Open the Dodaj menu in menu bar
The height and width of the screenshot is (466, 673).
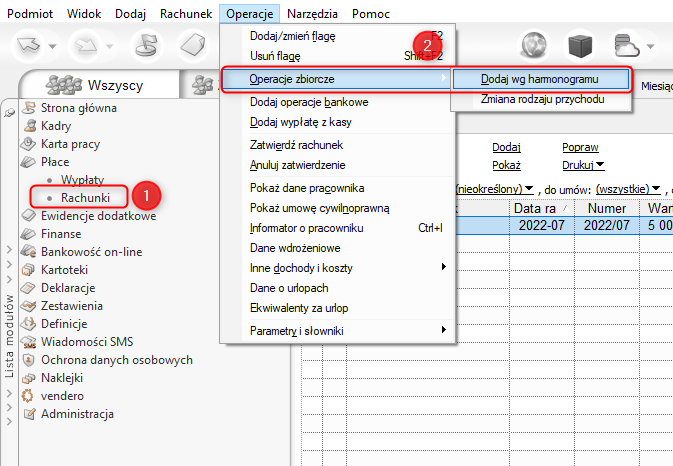(x=130, y=14)
